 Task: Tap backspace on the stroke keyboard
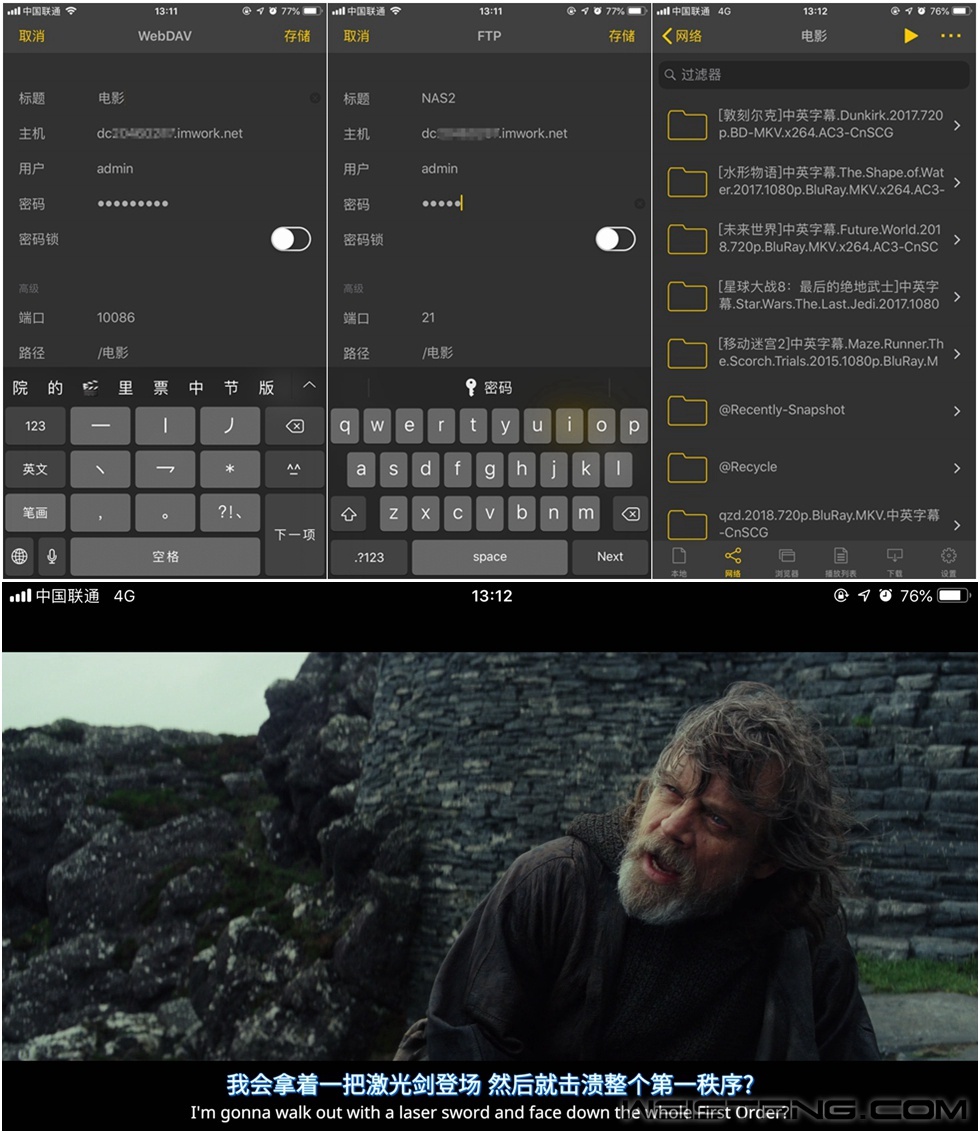pyautogui.click(x=295, y=426)
